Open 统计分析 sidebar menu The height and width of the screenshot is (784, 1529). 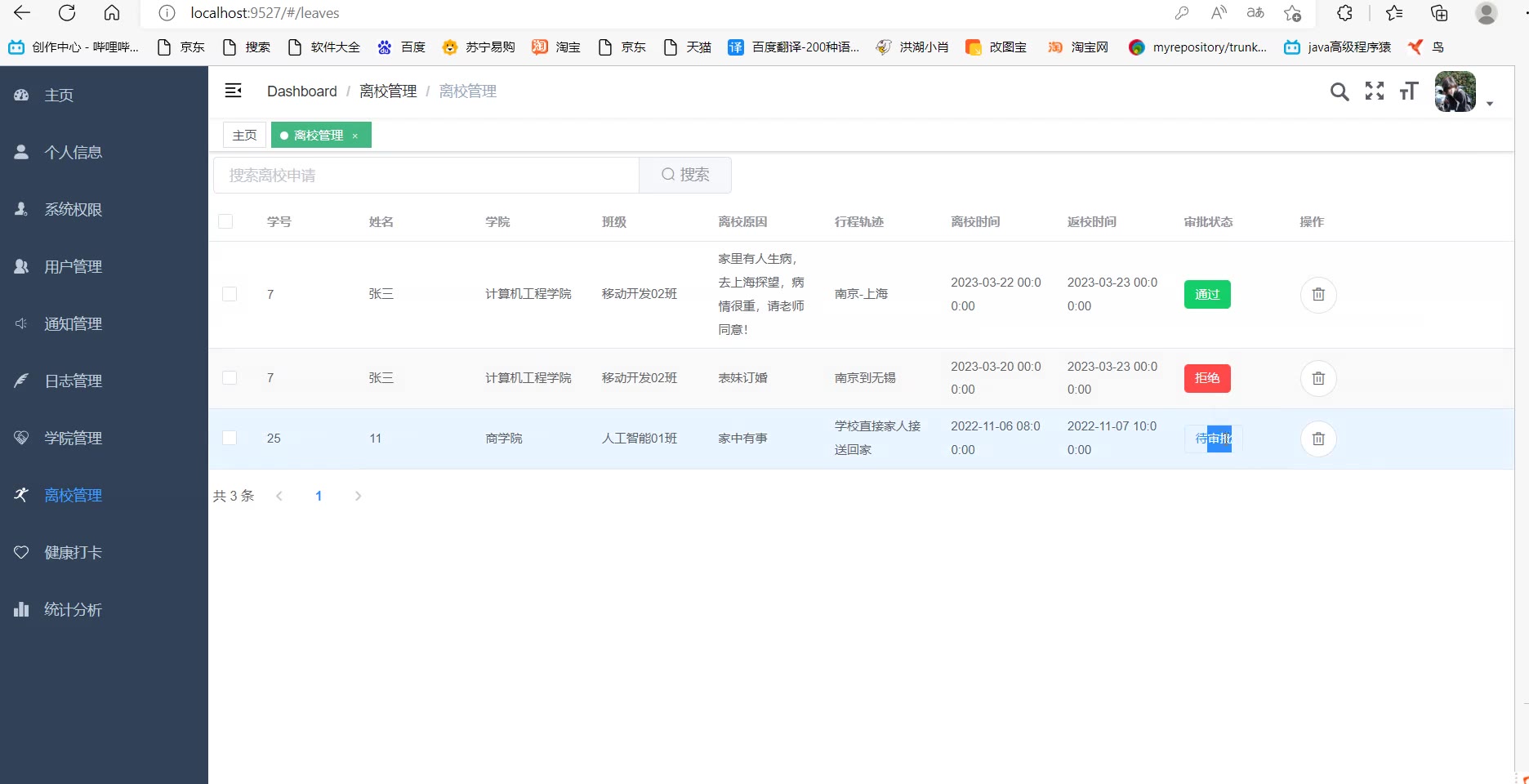pyautogui.click(x=104, y=609)
